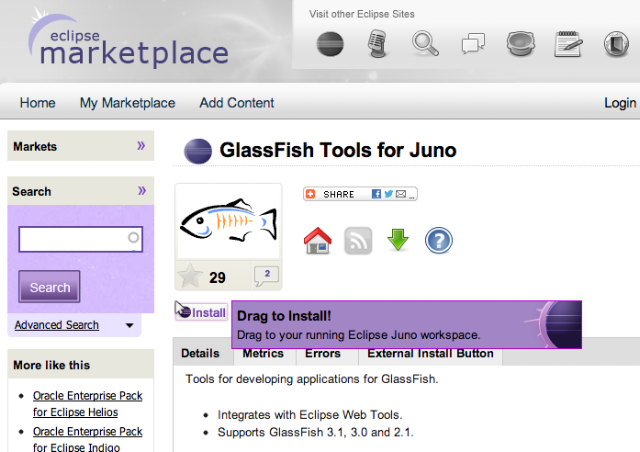Click the magnifying glass site icon
Image resolution: width=640 pixels, height=452 pixels.
tap(425, 44)
